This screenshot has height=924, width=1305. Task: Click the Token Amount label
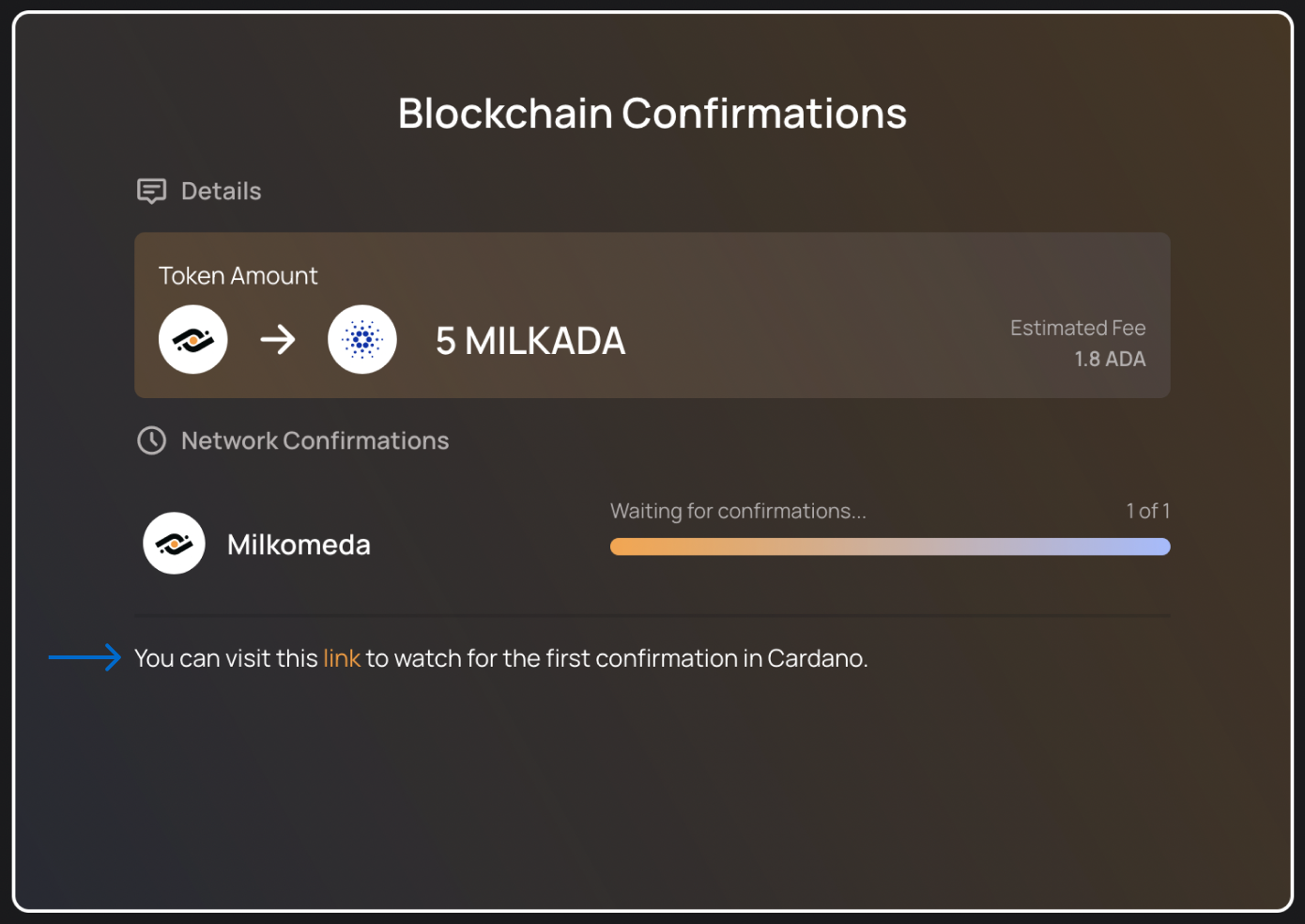pos(238,275)
